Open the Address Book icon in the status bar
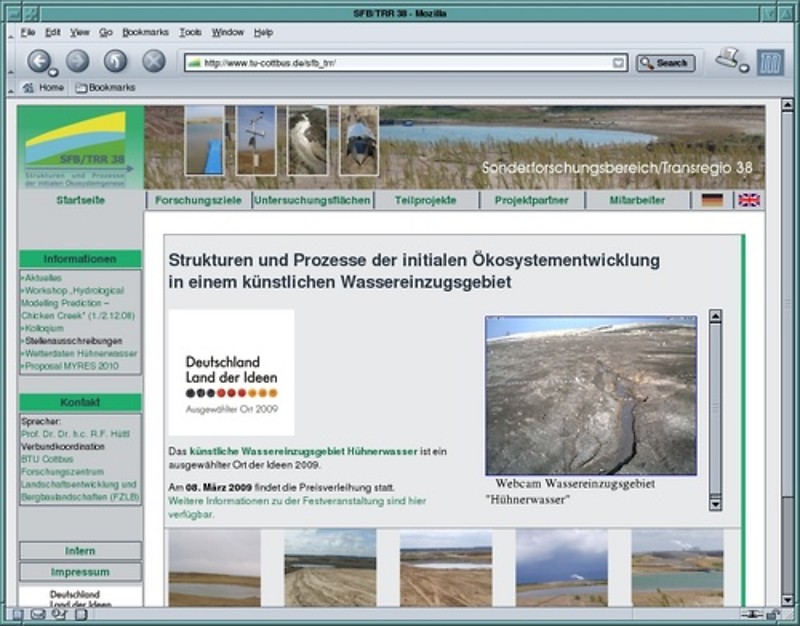 [81, 615]
